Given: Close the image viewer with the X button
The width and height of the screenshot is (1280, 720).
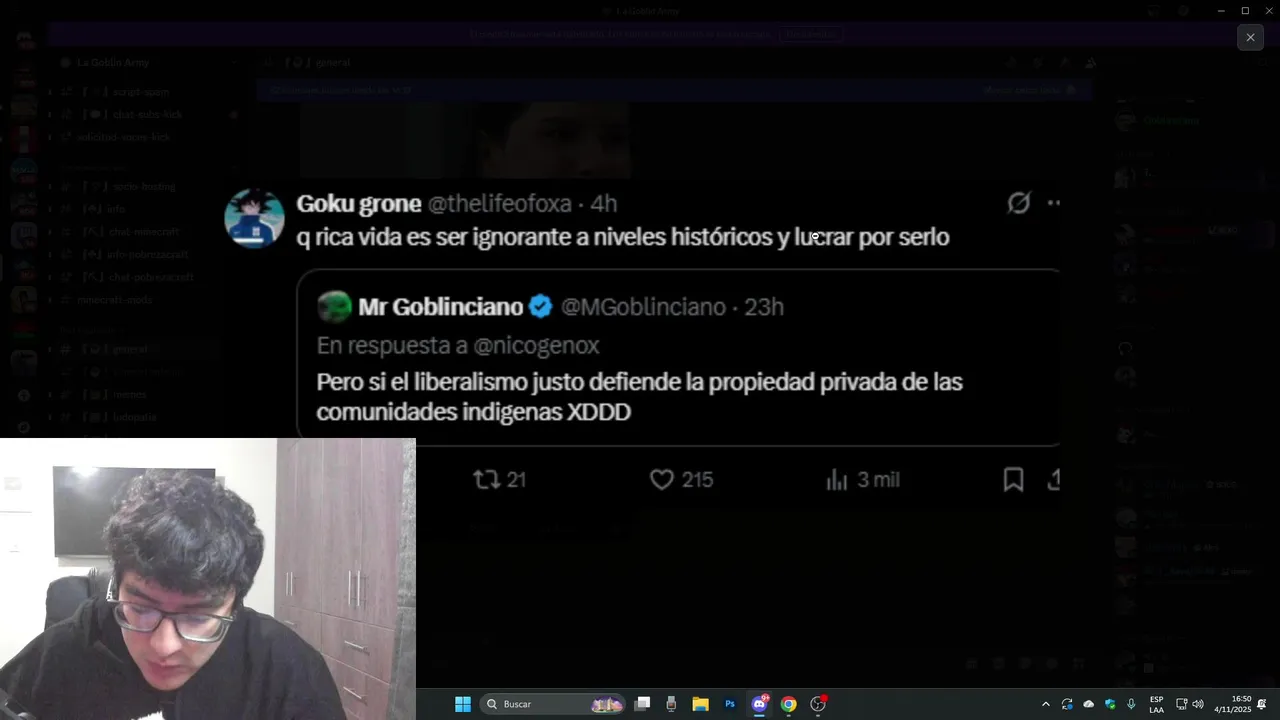Looking at the screenshot, I should (x=1250, y=37).
